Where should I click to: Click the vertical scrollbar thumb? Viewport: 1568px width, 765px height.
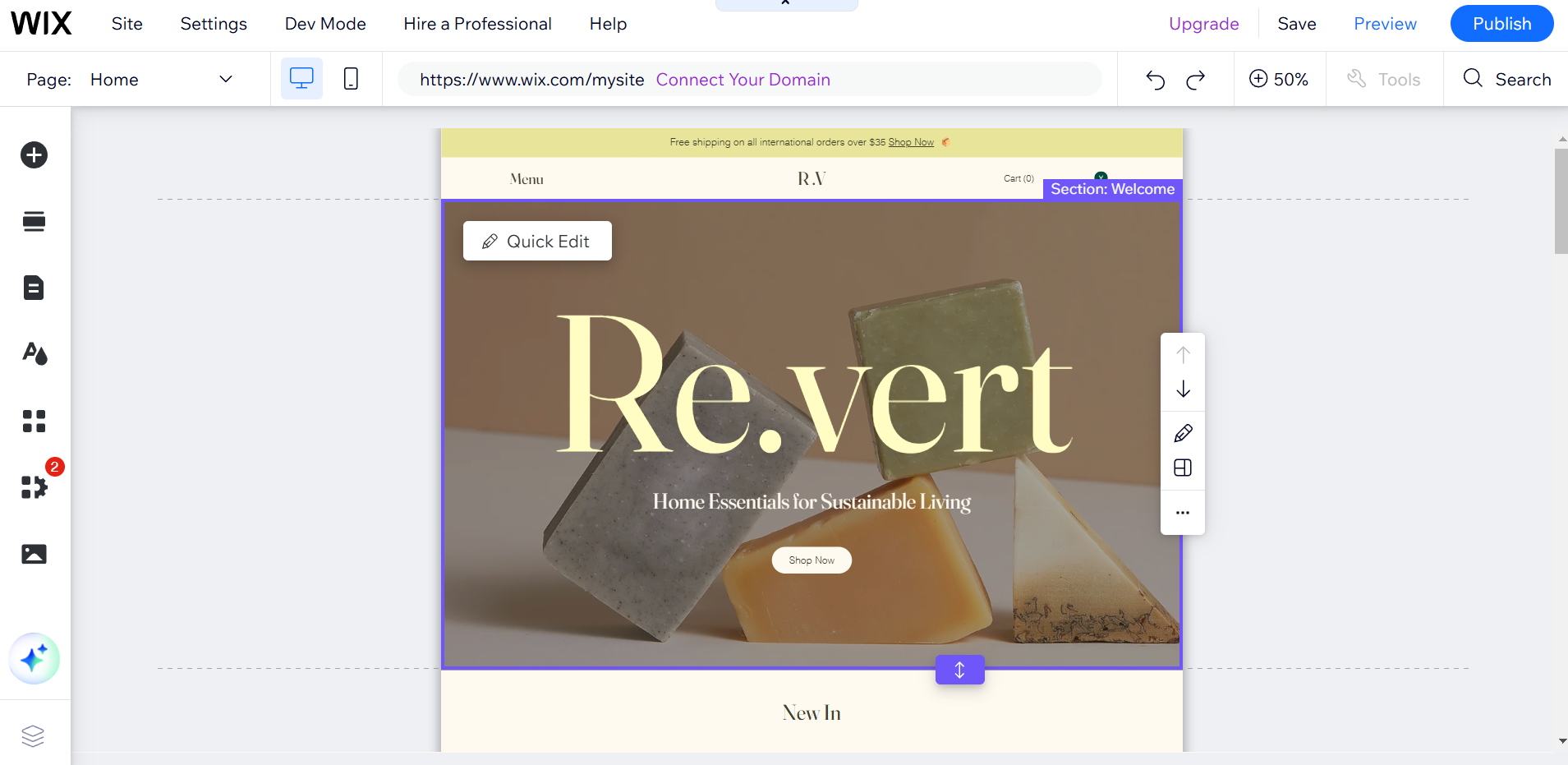(x=1561, y=201)
